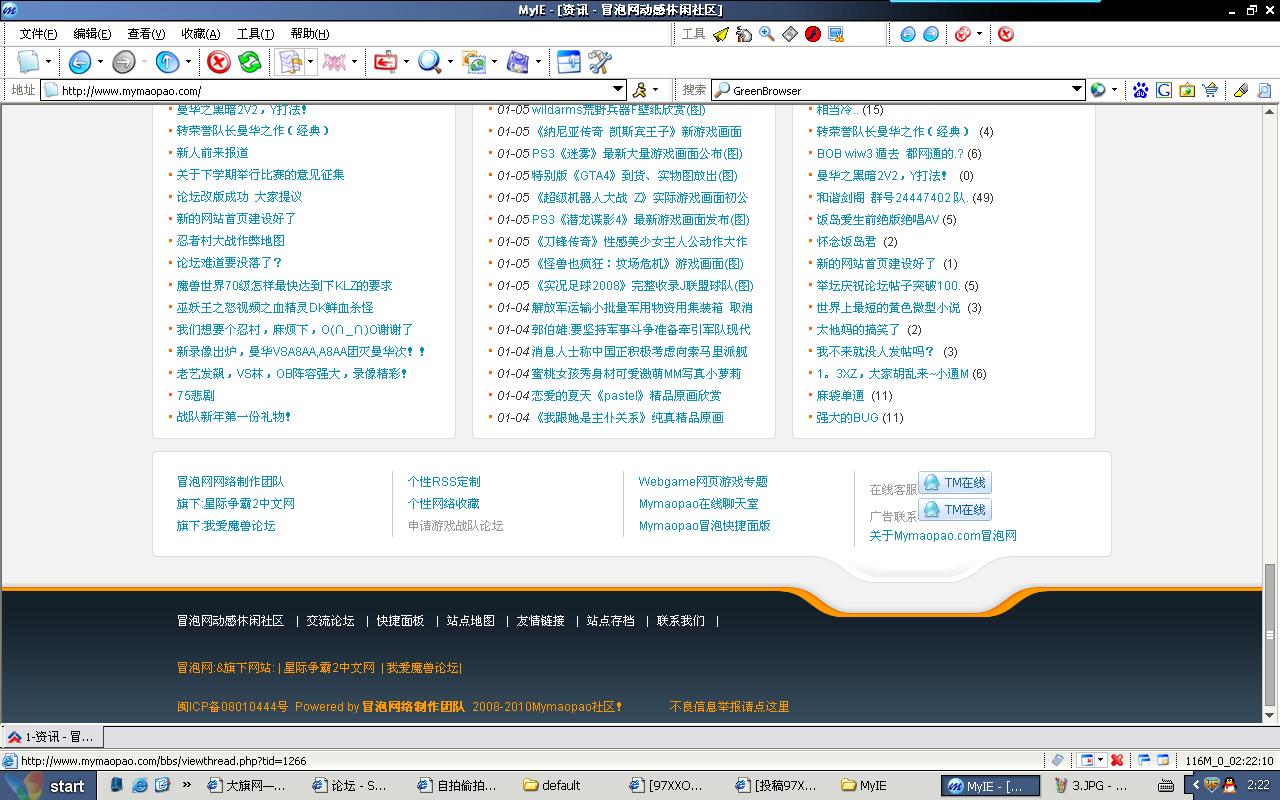
Task: Open dropdown arrow beside Back button
Action: pyautogui.click(x=100, y=62)
